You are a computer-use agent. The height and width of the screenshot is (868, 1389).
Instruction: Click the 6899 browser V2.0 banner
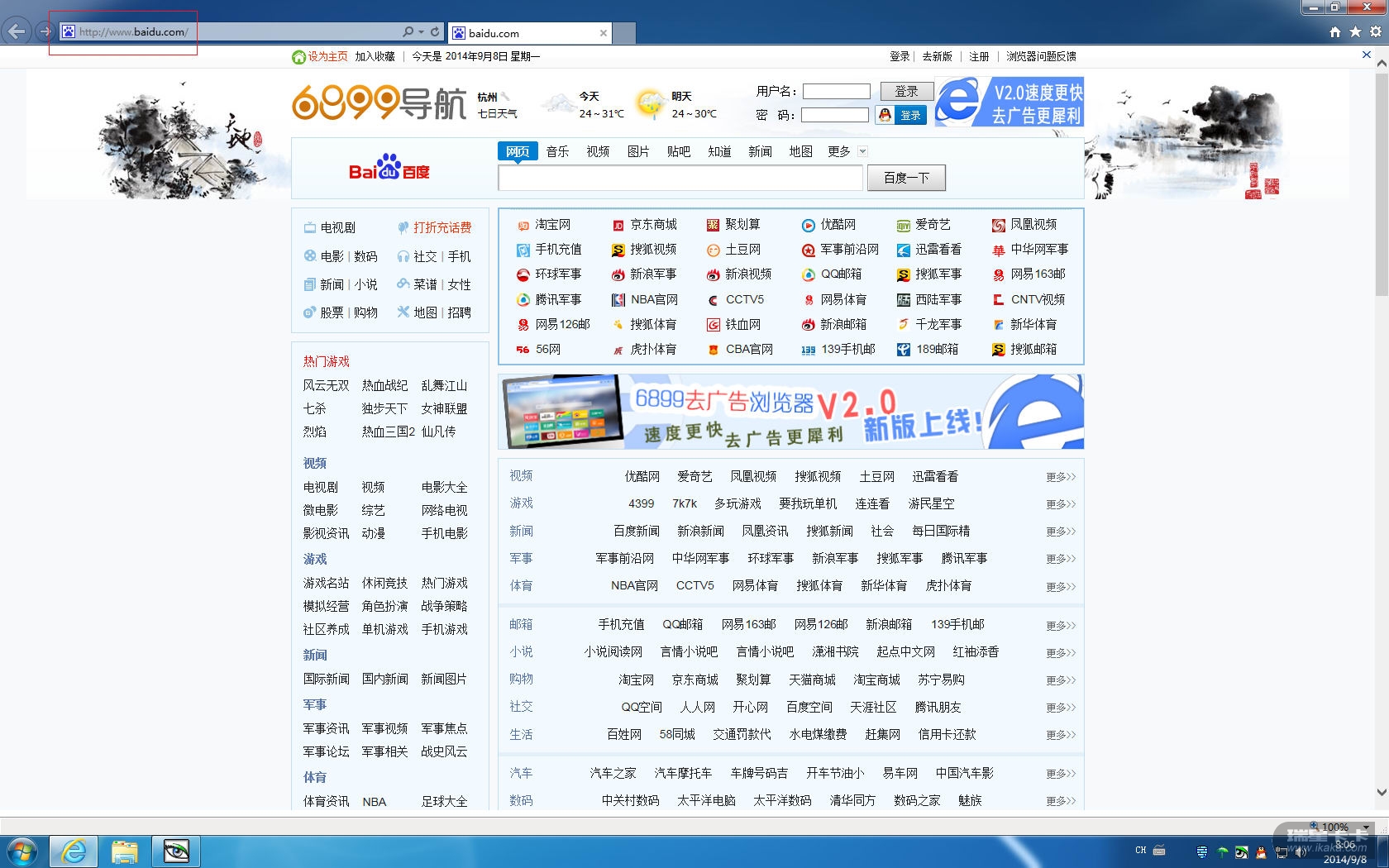point(790,412)
